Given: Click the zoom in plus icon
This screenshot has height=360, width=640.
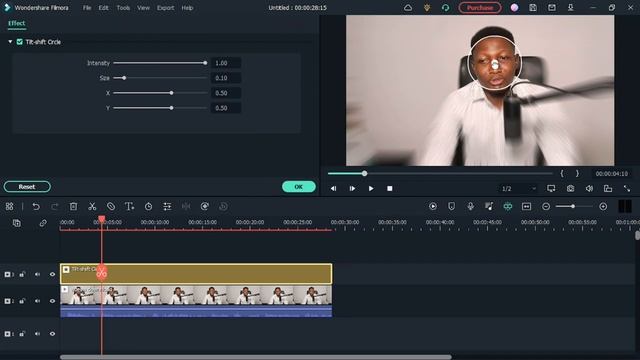Looking at the screenshot, I should 603,207.
